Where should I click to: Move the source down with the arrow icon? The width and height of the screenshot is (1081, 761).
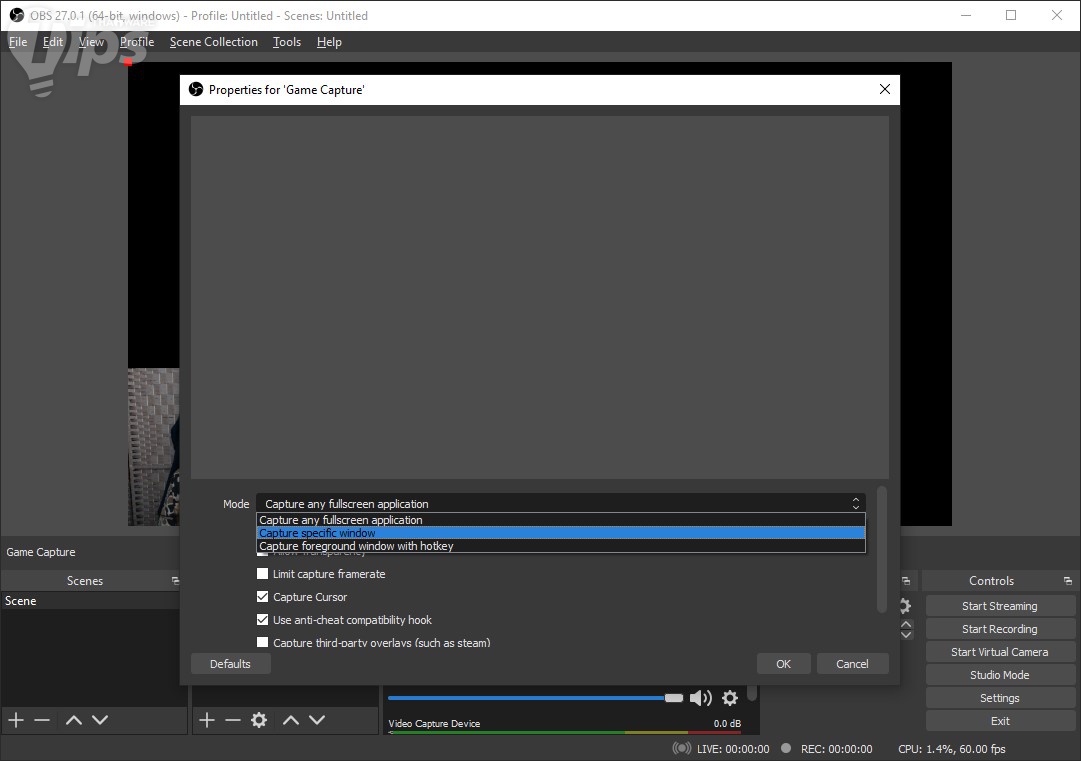[x=317, y=720]
